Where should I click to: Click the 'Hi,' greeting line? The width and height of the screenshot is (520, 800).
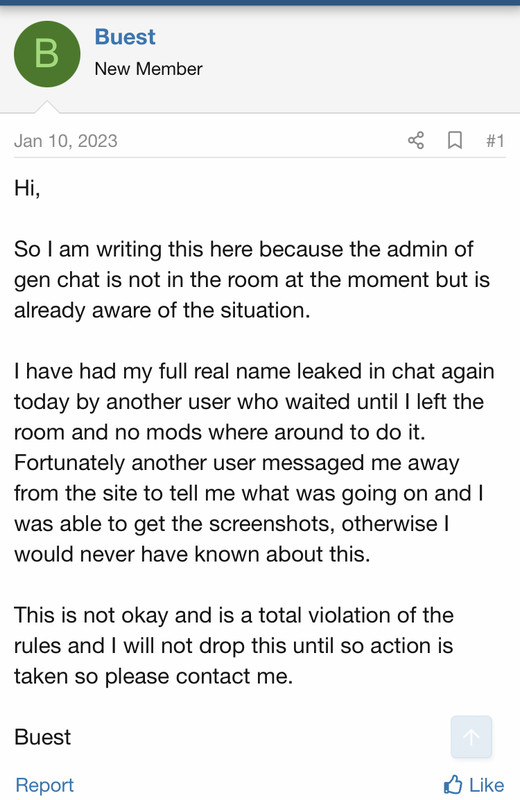27,188
